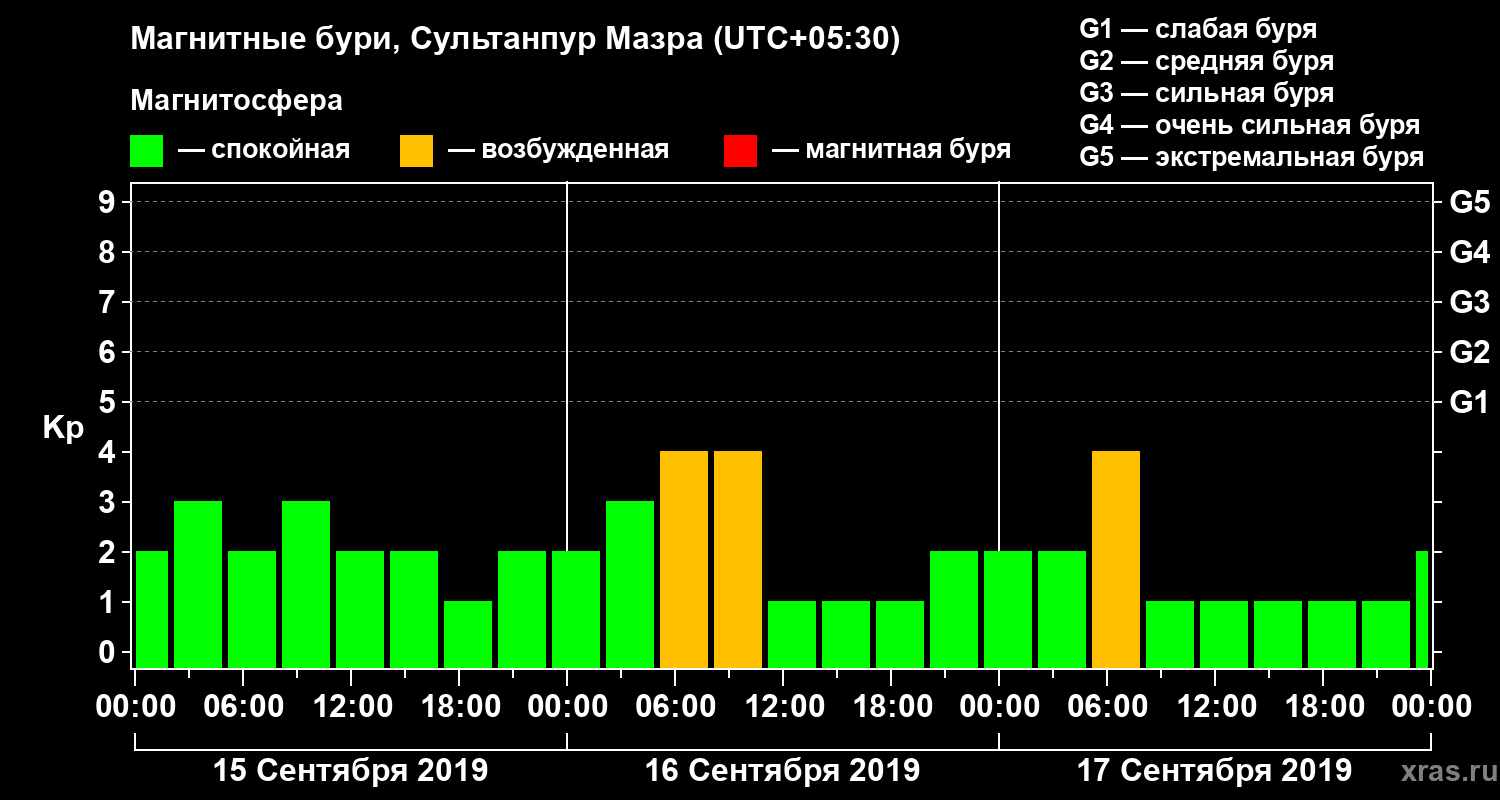The image size is (1500, 800).
Task: Click the '— возбужденная' legend label
Action: (x=559, y=150)
